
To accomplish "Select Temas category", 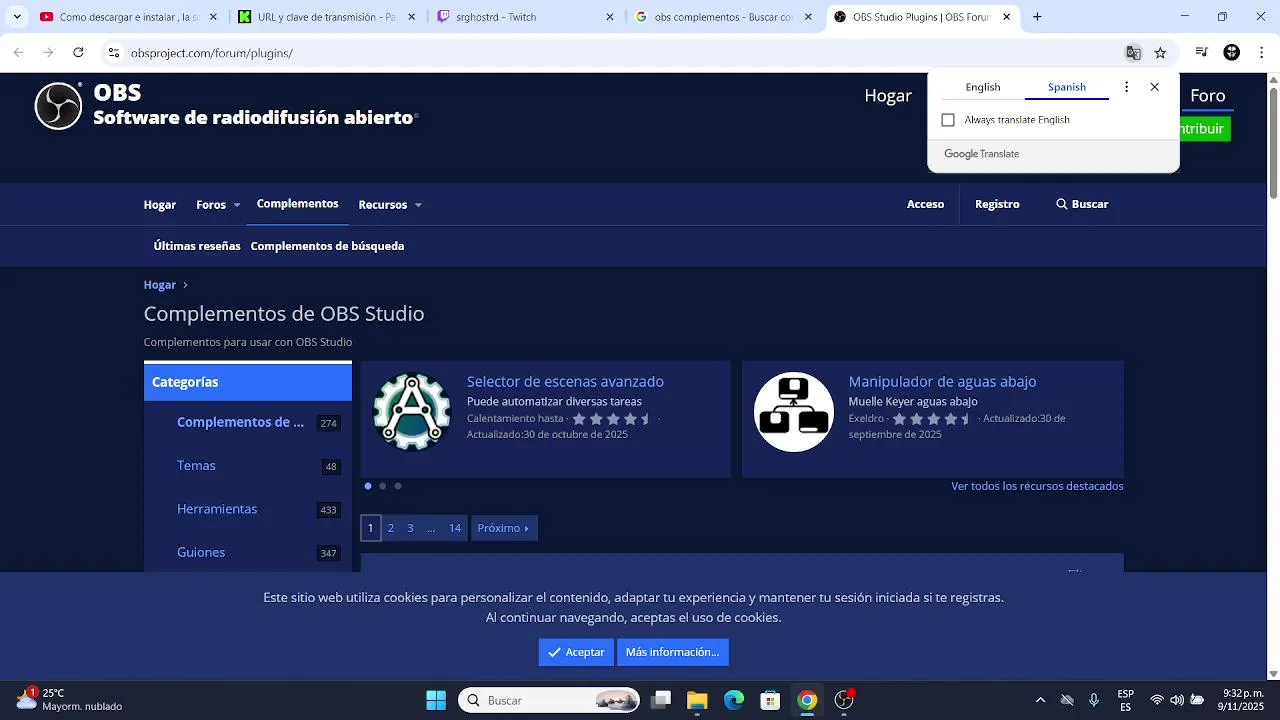I will pyautogui.click(x=196, y=466).
